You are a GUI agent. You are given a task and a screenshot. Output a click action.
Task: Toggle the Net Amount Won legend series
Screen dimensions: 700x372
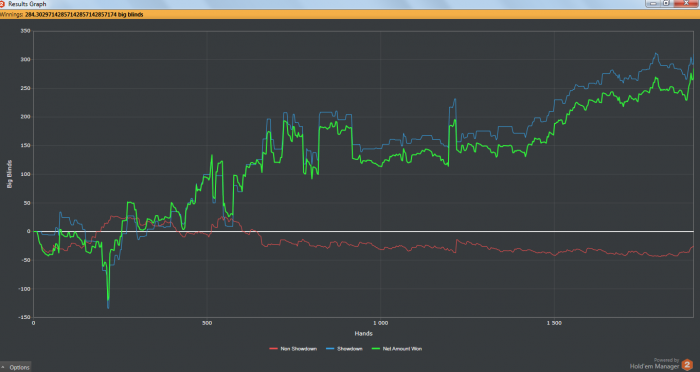tap(397, 349)
